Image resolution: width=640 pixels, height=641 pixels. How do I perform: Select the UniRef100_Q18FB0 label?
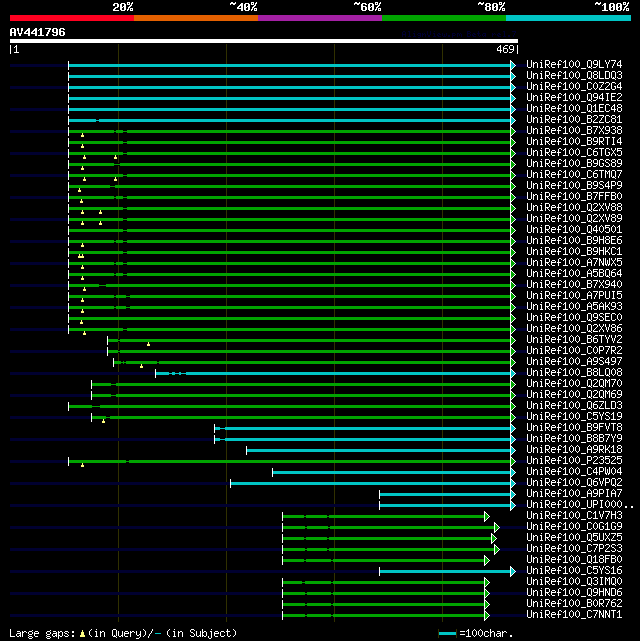pos(574,560)
